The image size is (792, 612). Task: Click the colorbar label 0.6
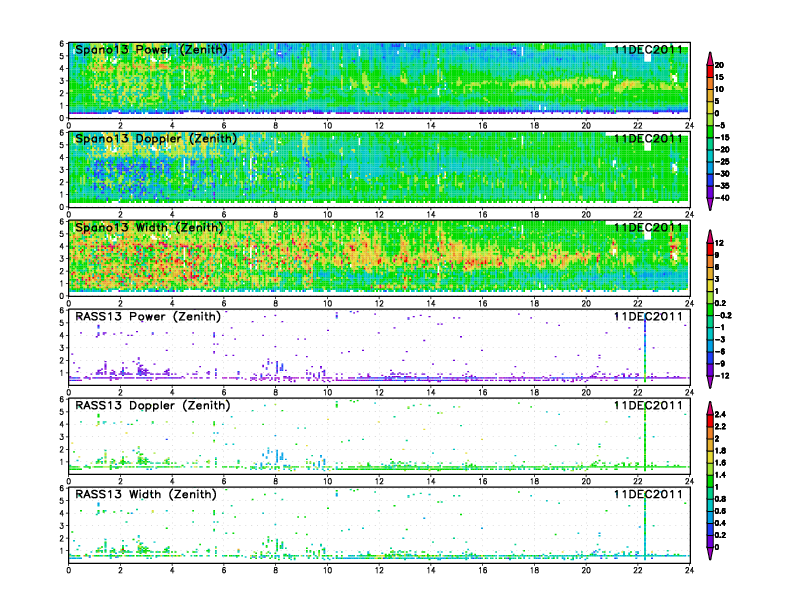pyautogui.click(x=720, y=511)
